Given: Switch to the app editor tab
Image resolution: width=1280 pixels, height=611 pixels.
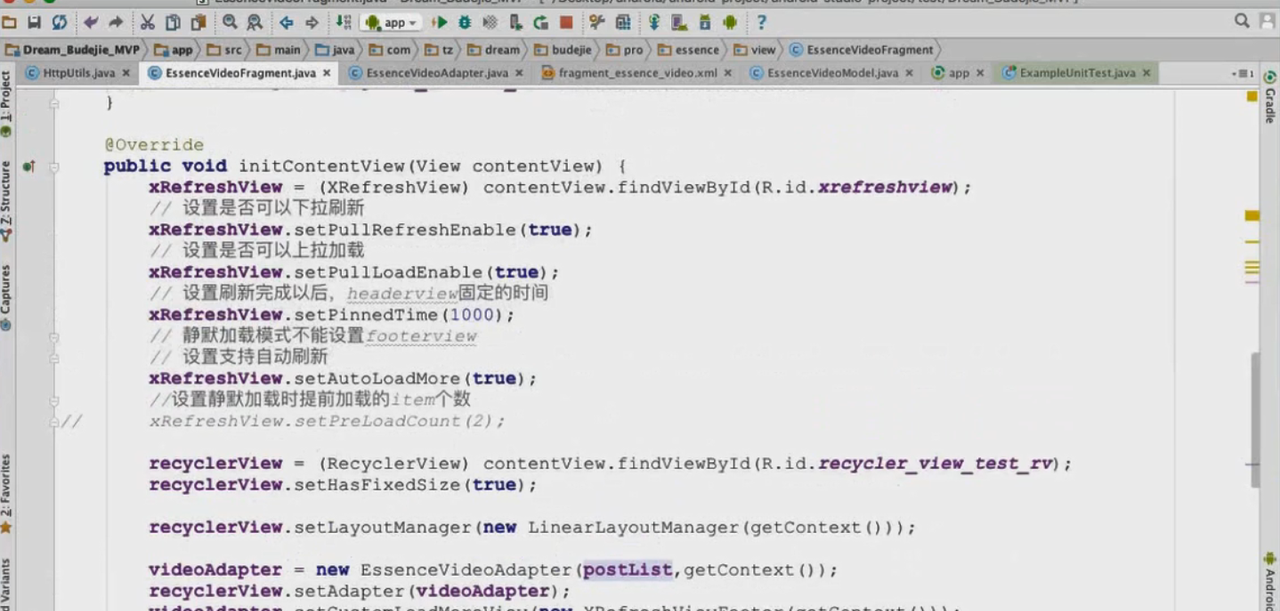Looking at the screenshot, I should pos(958,73).
